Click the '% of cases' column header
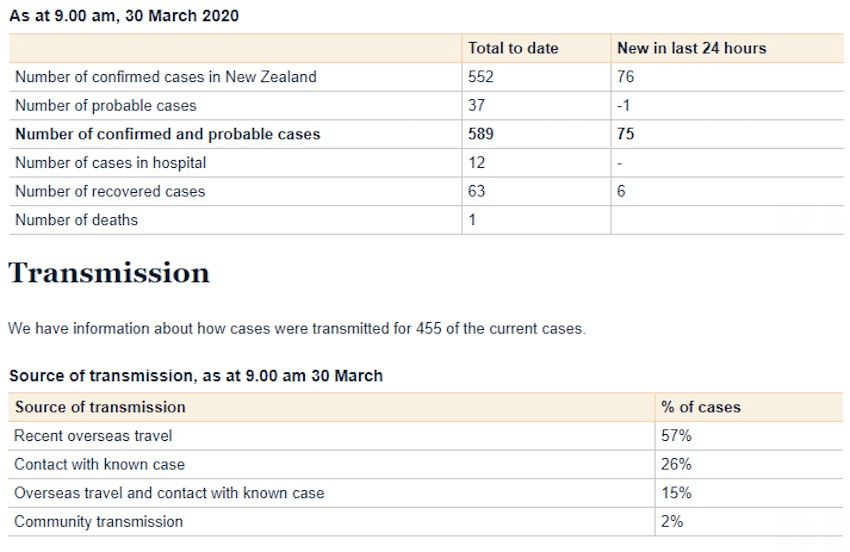Screen dimensions: 850x552 [700, 407]
